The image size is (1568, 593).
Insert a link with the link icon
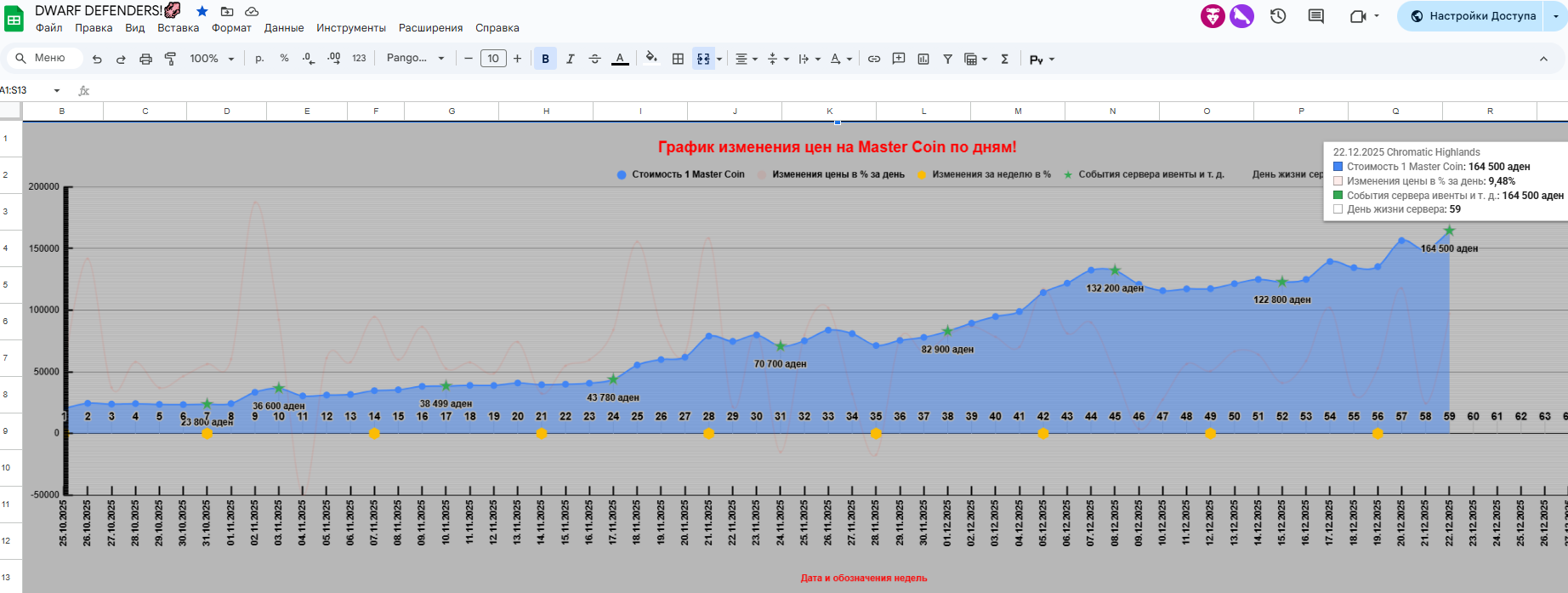coord(873,59)
